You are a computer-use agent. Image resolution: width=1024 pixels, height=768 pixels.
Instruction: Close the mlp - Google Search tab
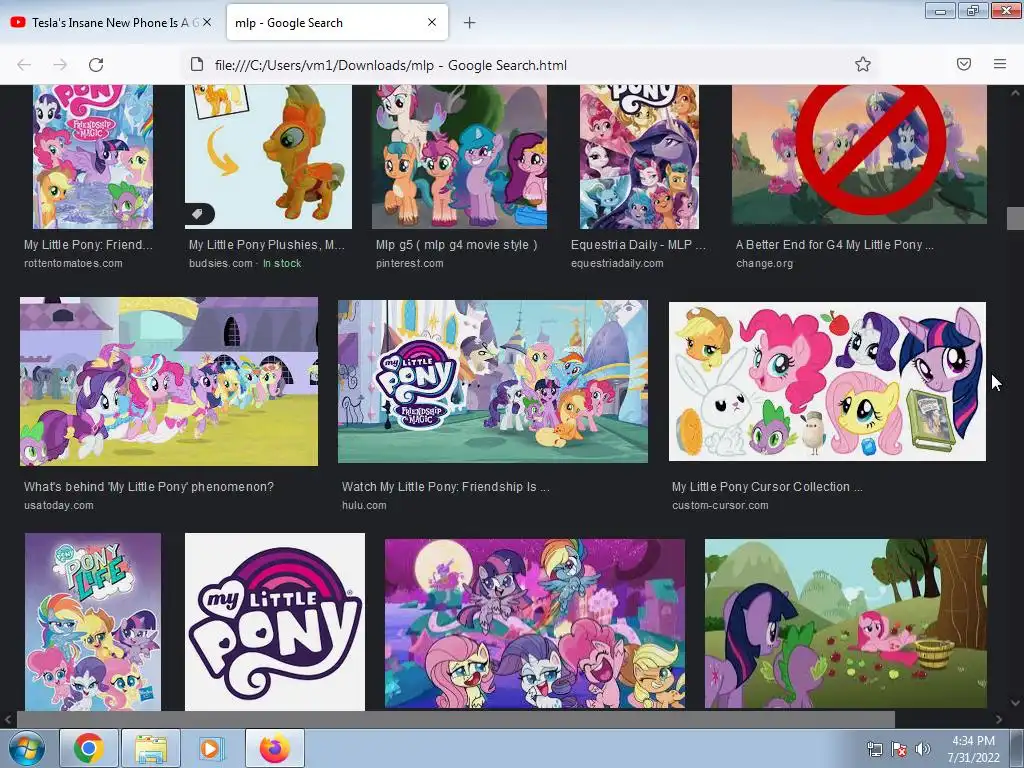tap(432, 22)
